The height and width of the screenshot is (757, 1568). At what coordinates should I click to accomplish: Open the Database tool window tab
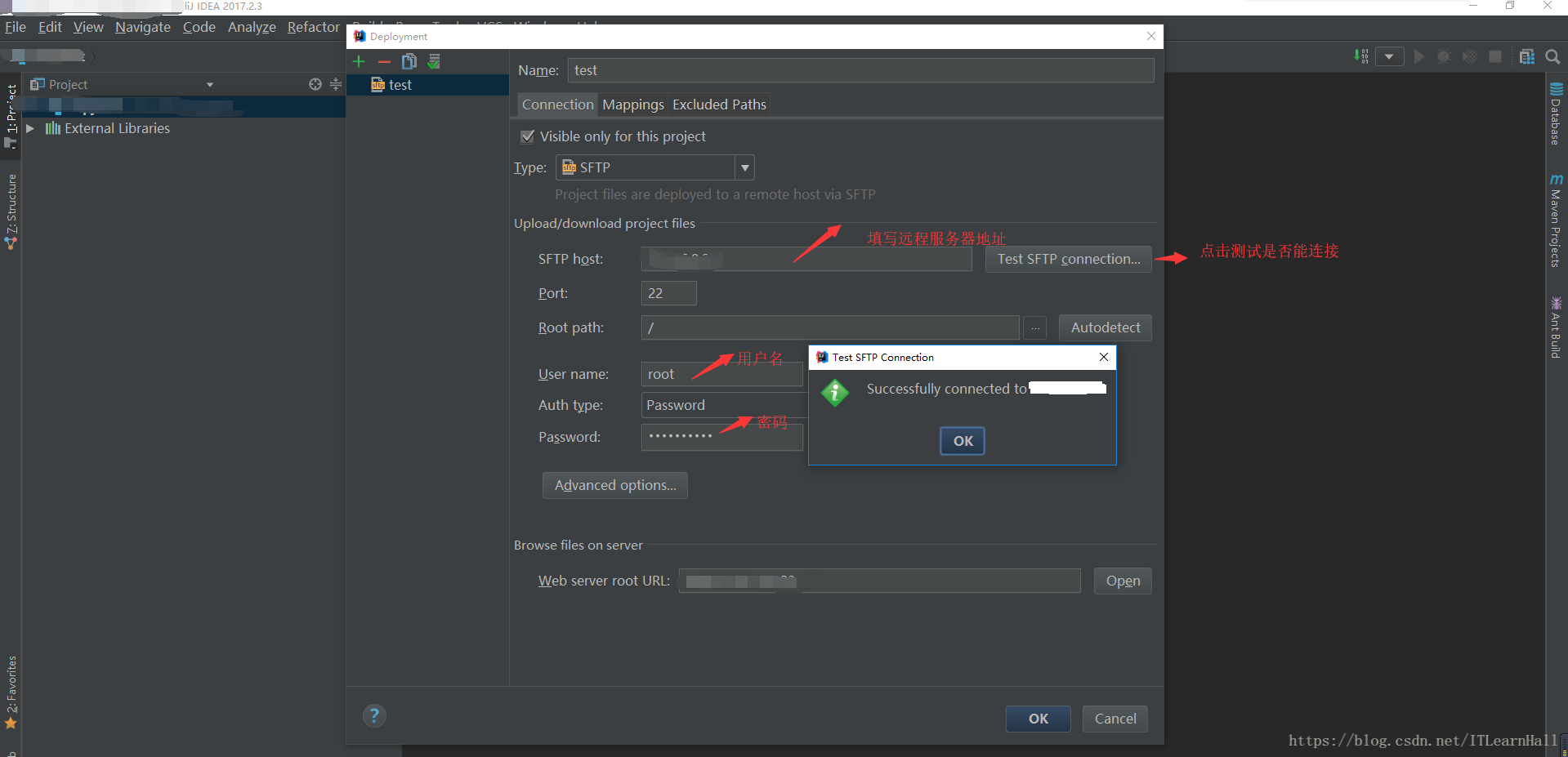pos(1556,114)
